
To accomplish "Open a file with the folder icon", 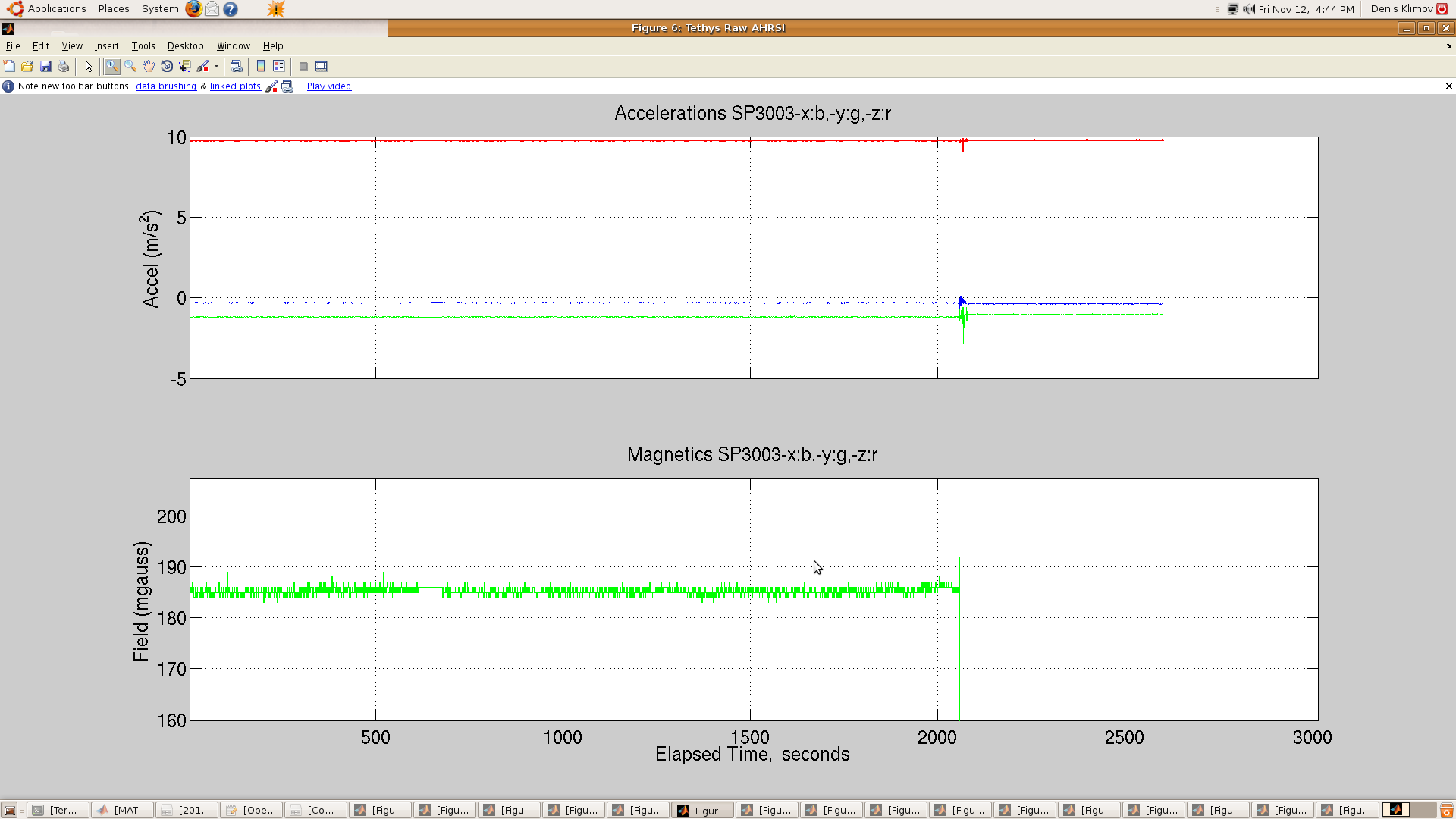I will point(27,67).
